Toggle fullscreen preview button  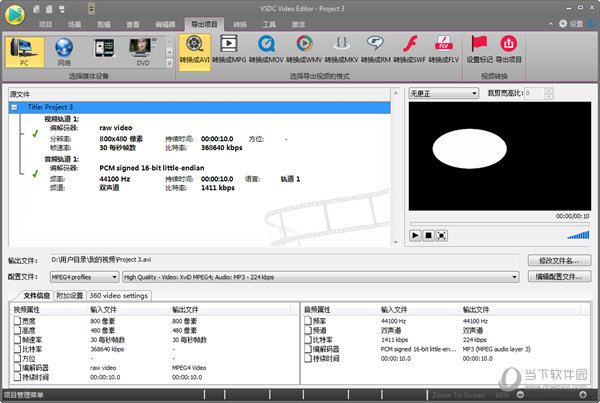(442, 235)
